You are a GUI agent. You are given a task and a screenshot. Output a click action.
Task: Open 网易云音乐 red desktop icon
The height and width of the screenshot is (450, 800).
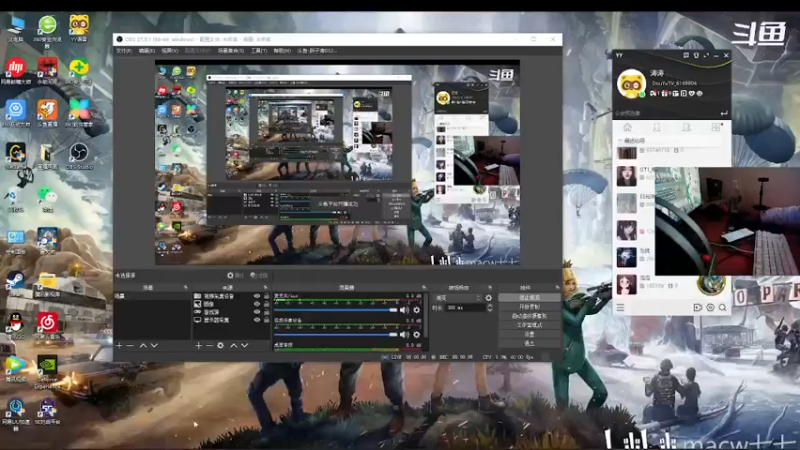(x=47, y=325)
